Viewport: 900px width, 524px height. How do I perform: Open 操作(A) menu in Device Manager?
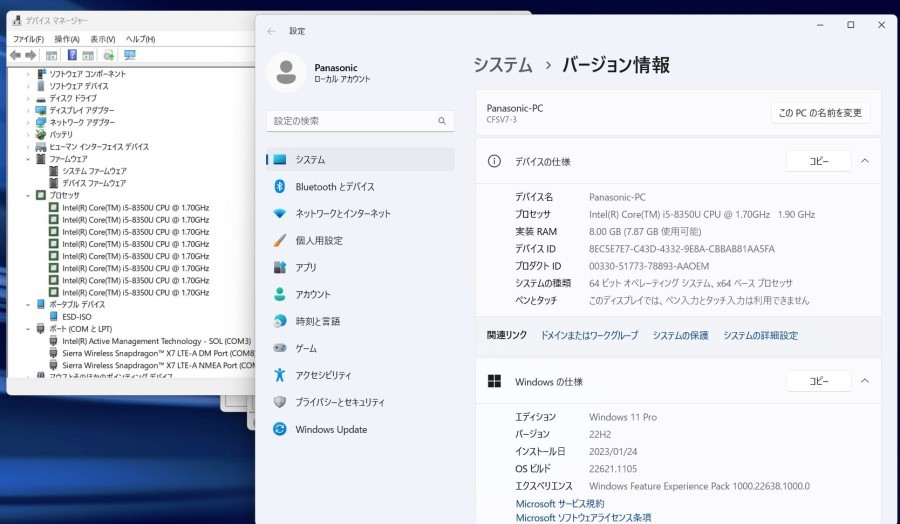[x=67, y=39]
